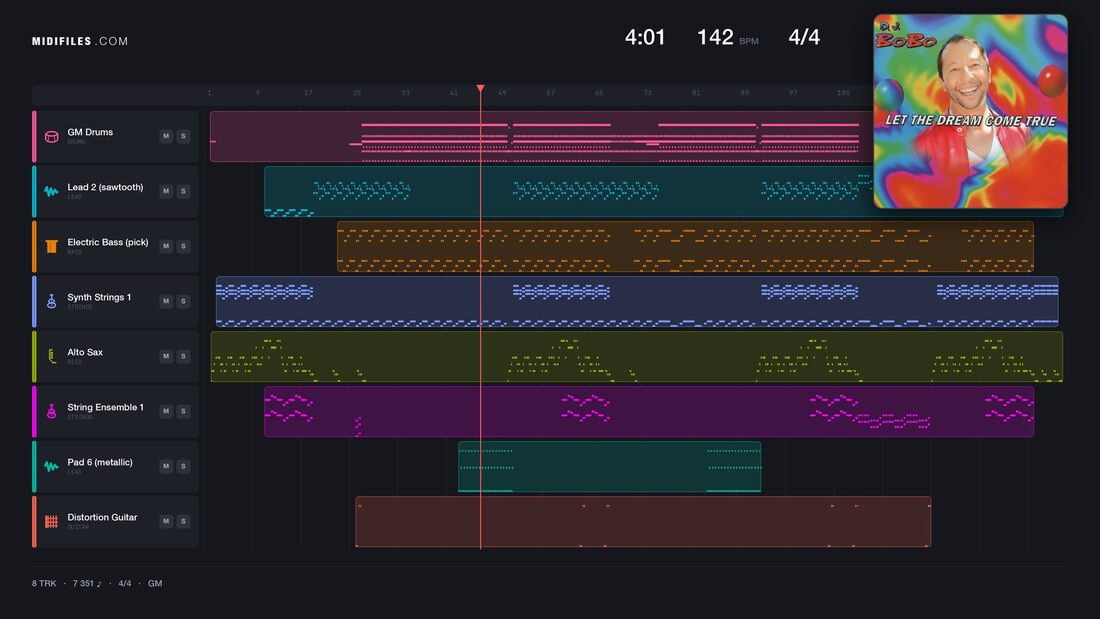Mute the Distortion Guitar track
Screen dimensions: 1100x619
click(166, 521)
